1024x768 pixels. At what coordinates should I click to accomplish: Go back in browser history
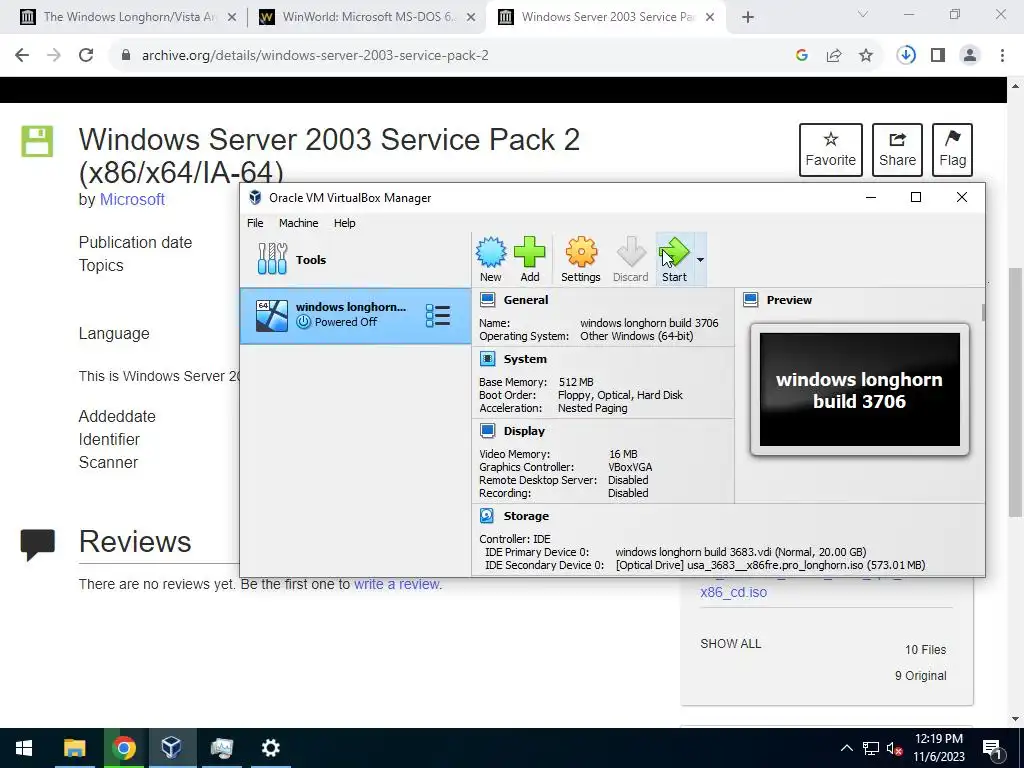pyautogui.click(x=22, y=56)
